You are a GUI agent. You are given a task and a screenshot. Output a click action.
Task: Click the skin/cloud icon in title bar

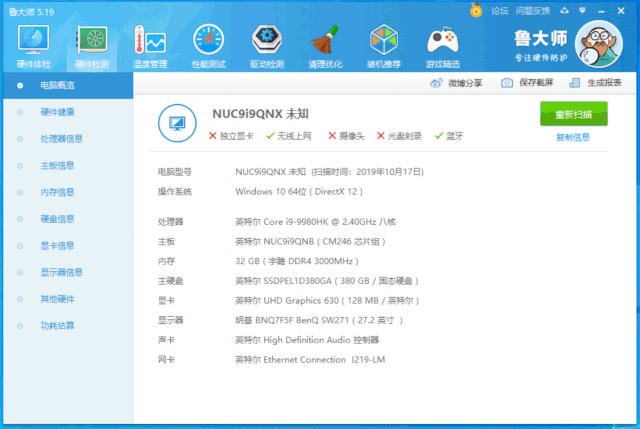(x=564, y=11)
